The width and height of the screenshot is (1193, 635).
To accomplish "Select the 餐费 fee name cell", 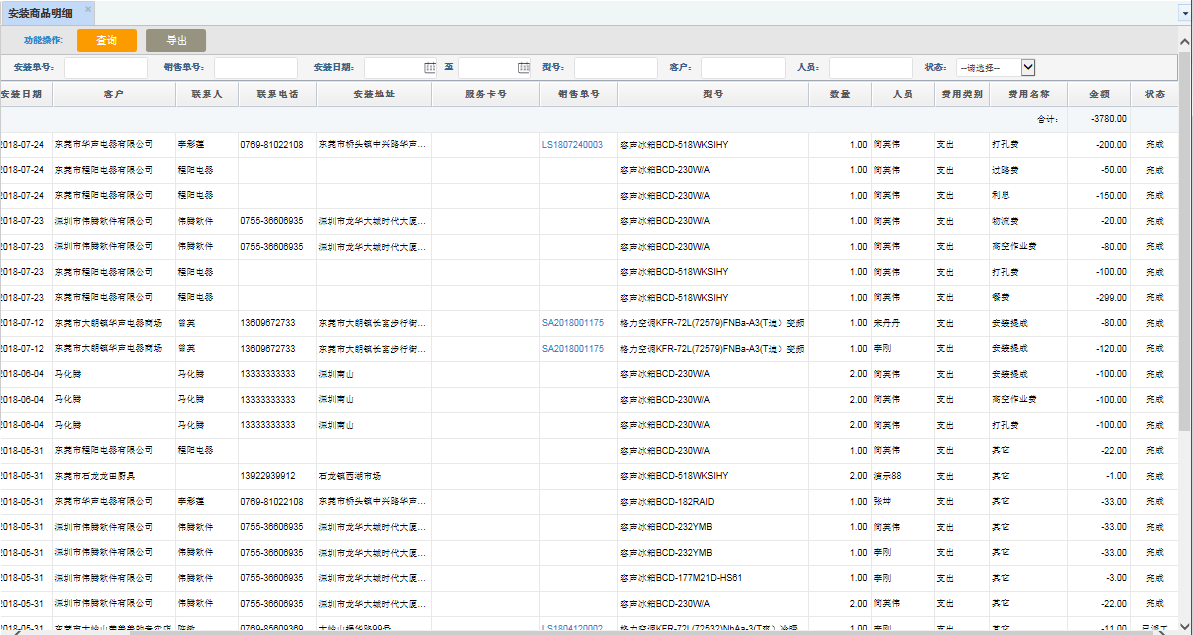I will pyautogui.click(x=1028, y=297).
